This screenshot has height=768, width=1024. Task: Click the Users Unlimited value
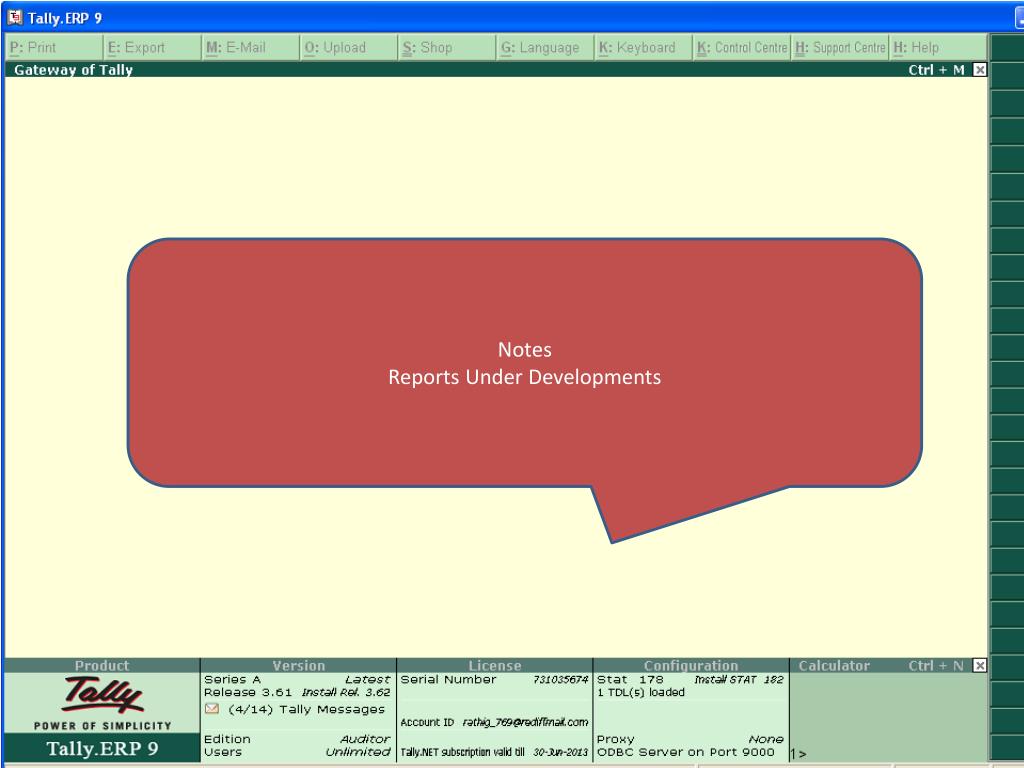[358, 752]
